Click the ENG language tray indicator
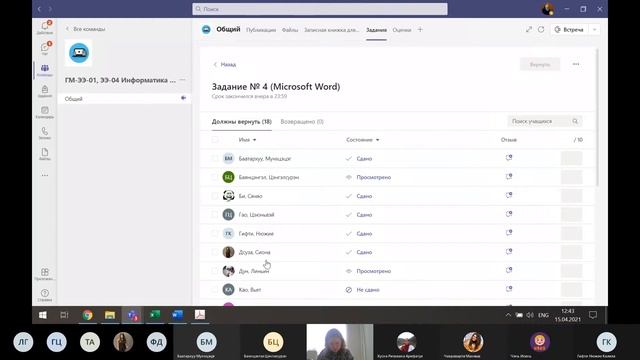 coord(543,315)
